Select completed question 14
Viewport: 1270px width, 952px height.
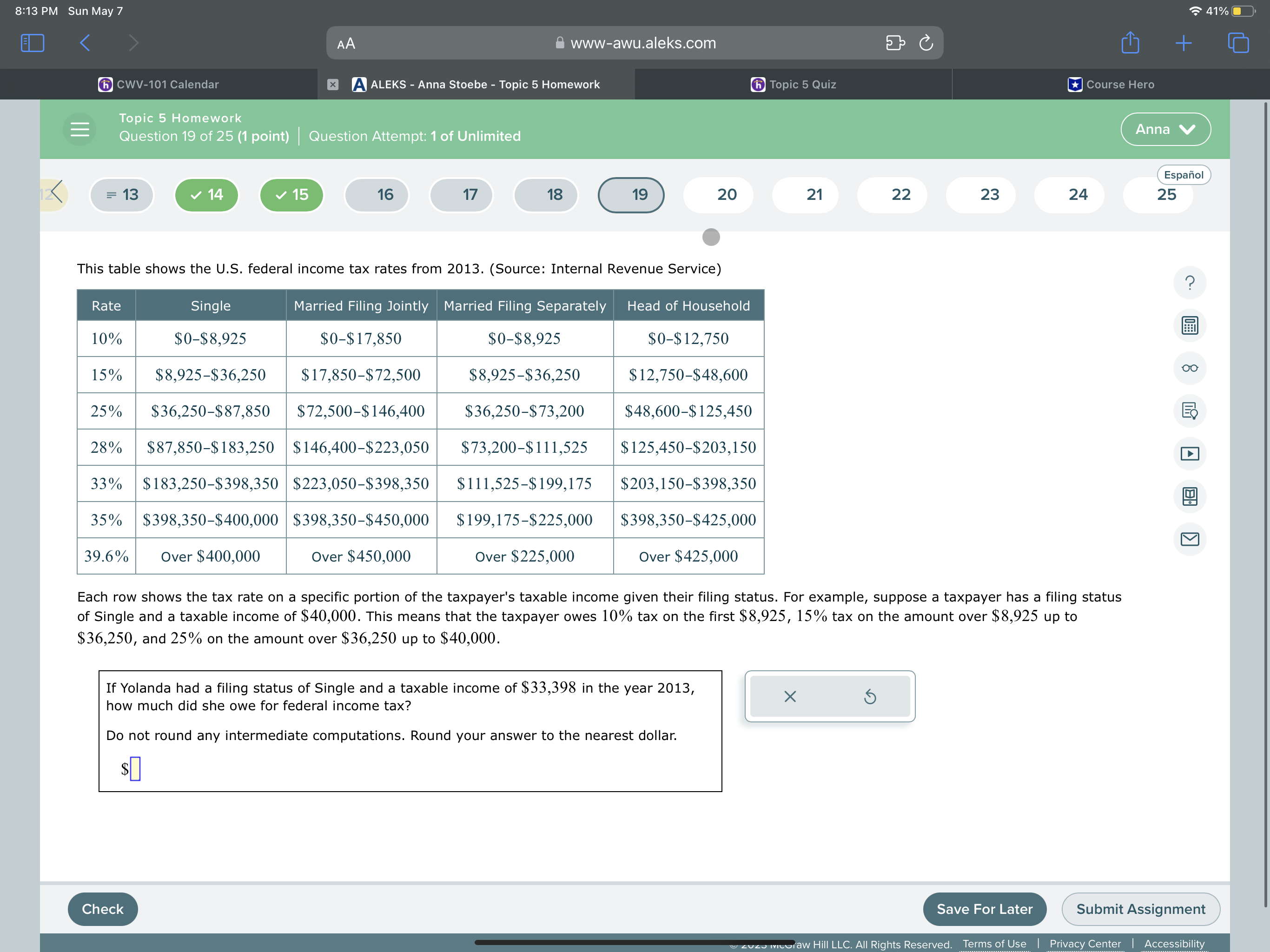point(207,195)
